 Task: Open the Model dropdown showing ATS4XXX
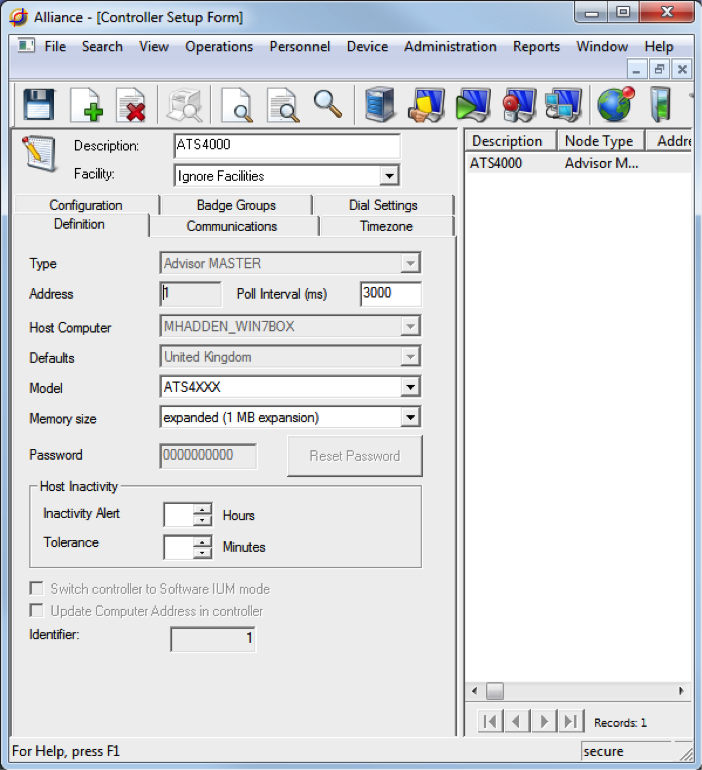(410, 388)
